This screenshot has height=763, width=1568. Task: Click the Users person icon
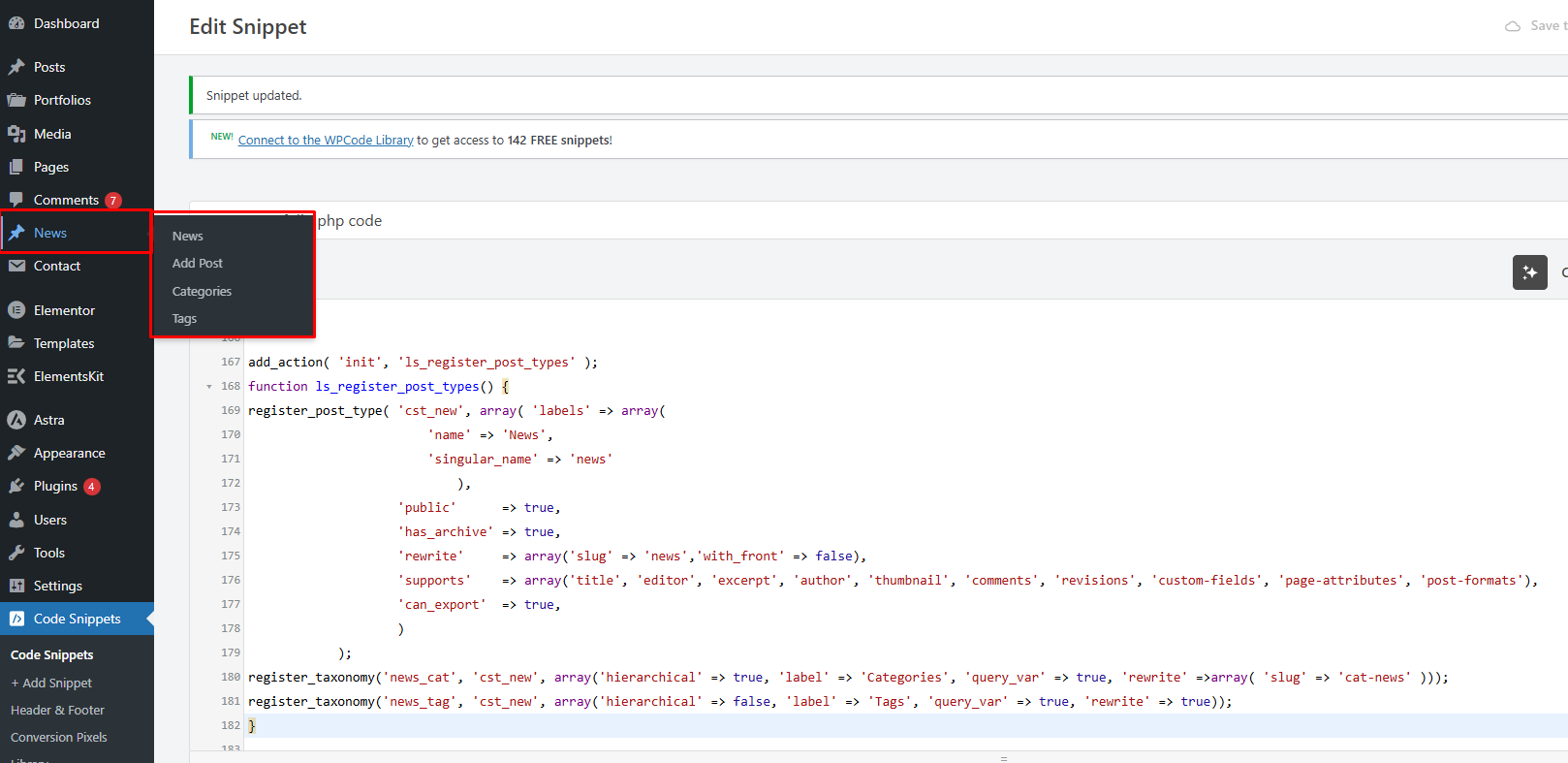click(16, 520)
